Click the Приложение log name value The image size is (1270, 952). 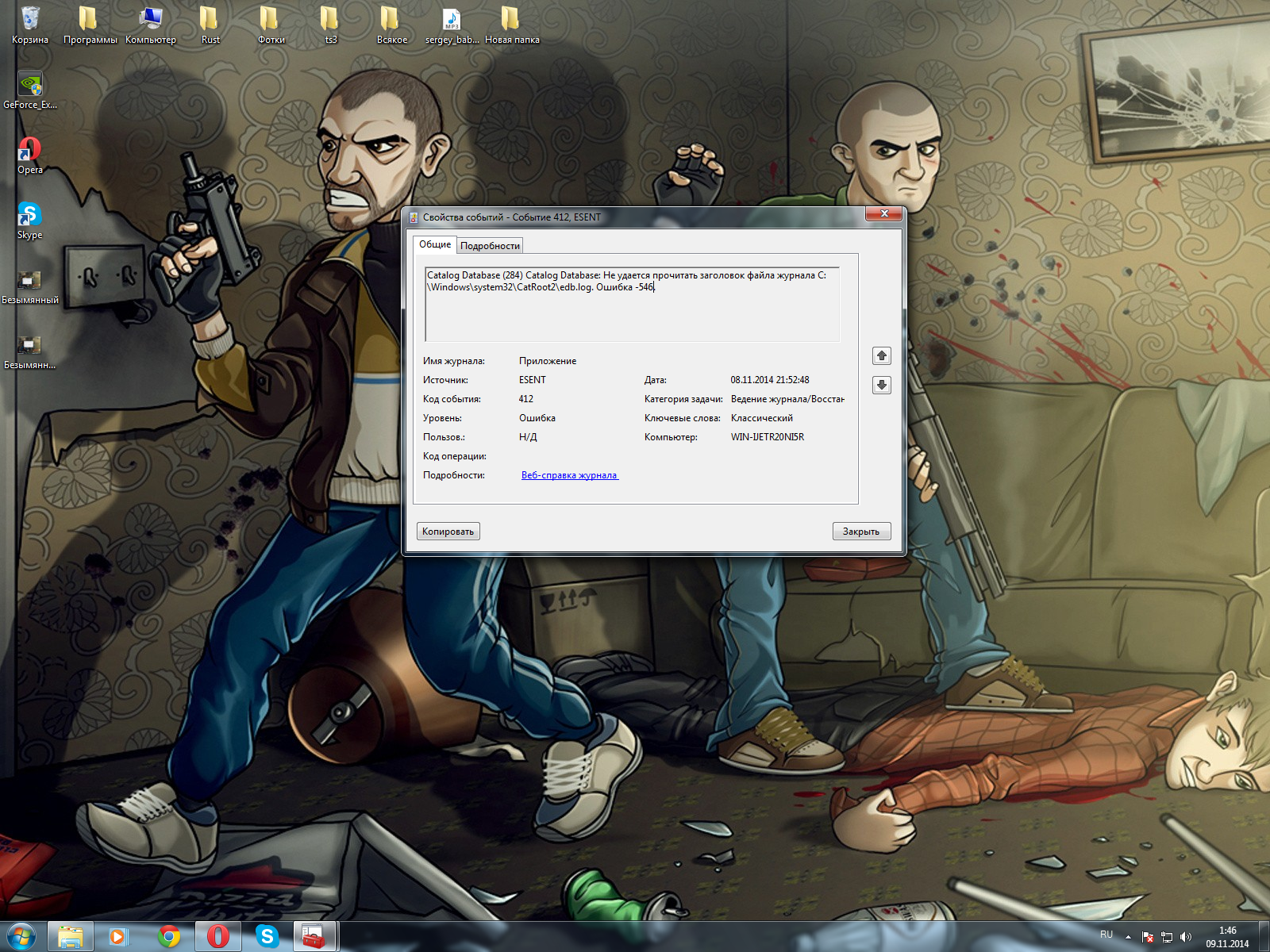(x=548, y=361)
